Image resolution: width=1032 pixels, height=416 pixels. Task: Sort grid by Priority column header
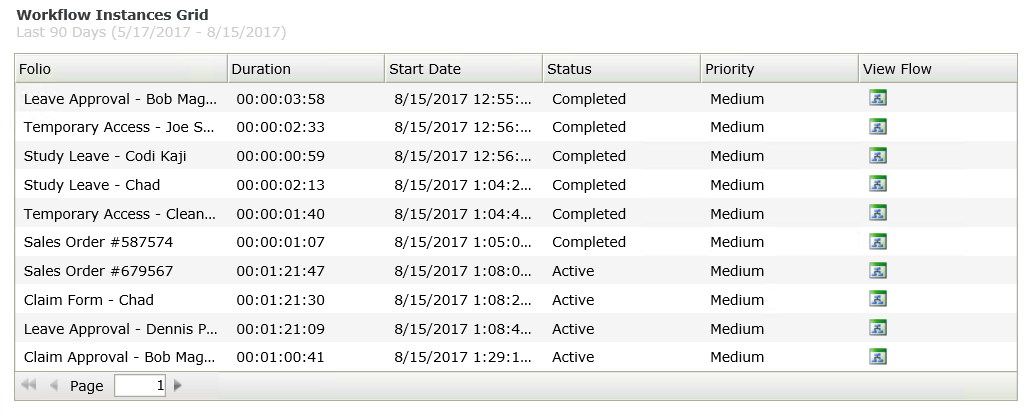coord(778,69)
